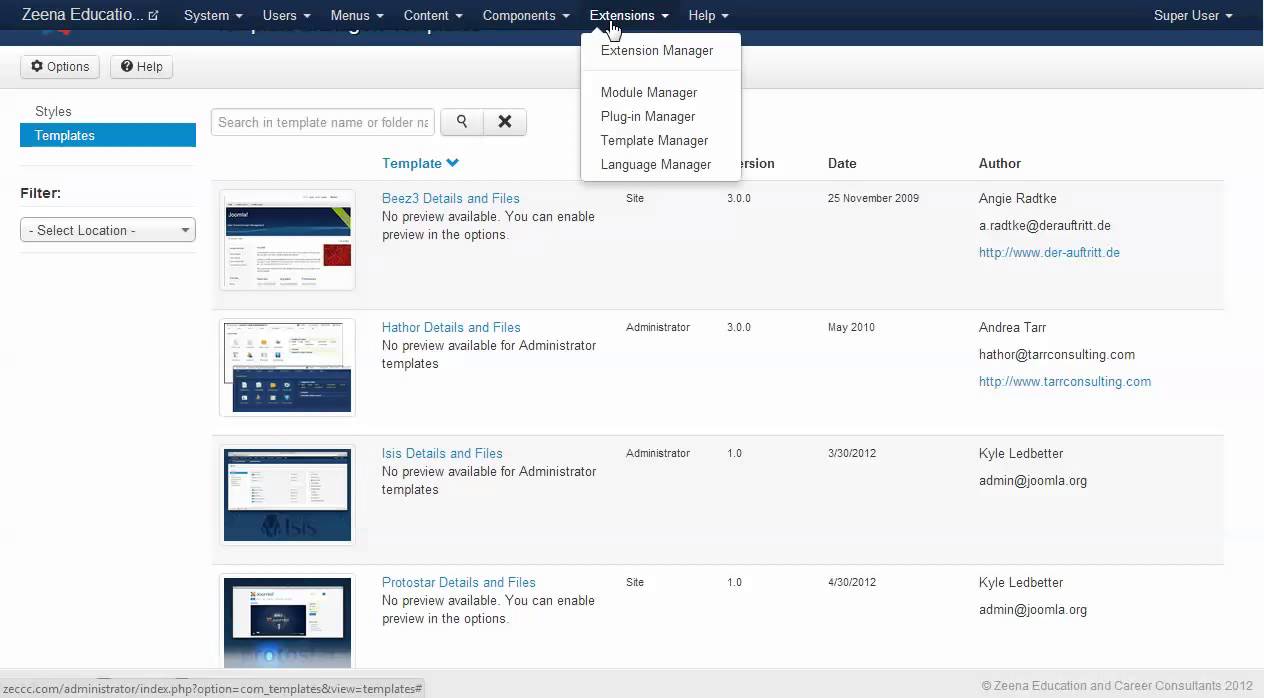This screenshot has width=1264, height=698.
Task: Open the Content menu
Action: [x=433, y=16]
